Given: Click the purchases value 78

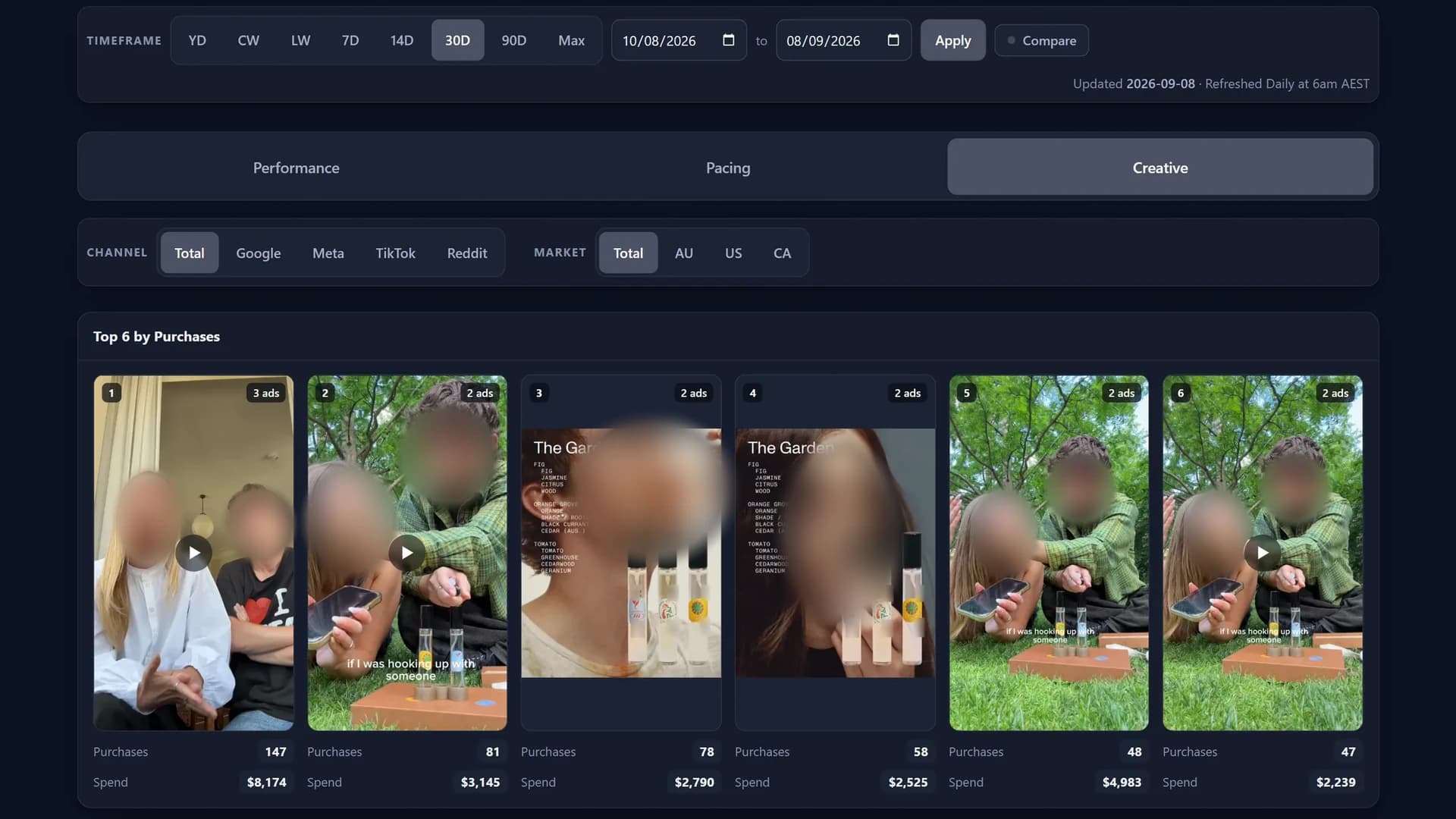Looking at the screenshot, I should coord(707,752).
